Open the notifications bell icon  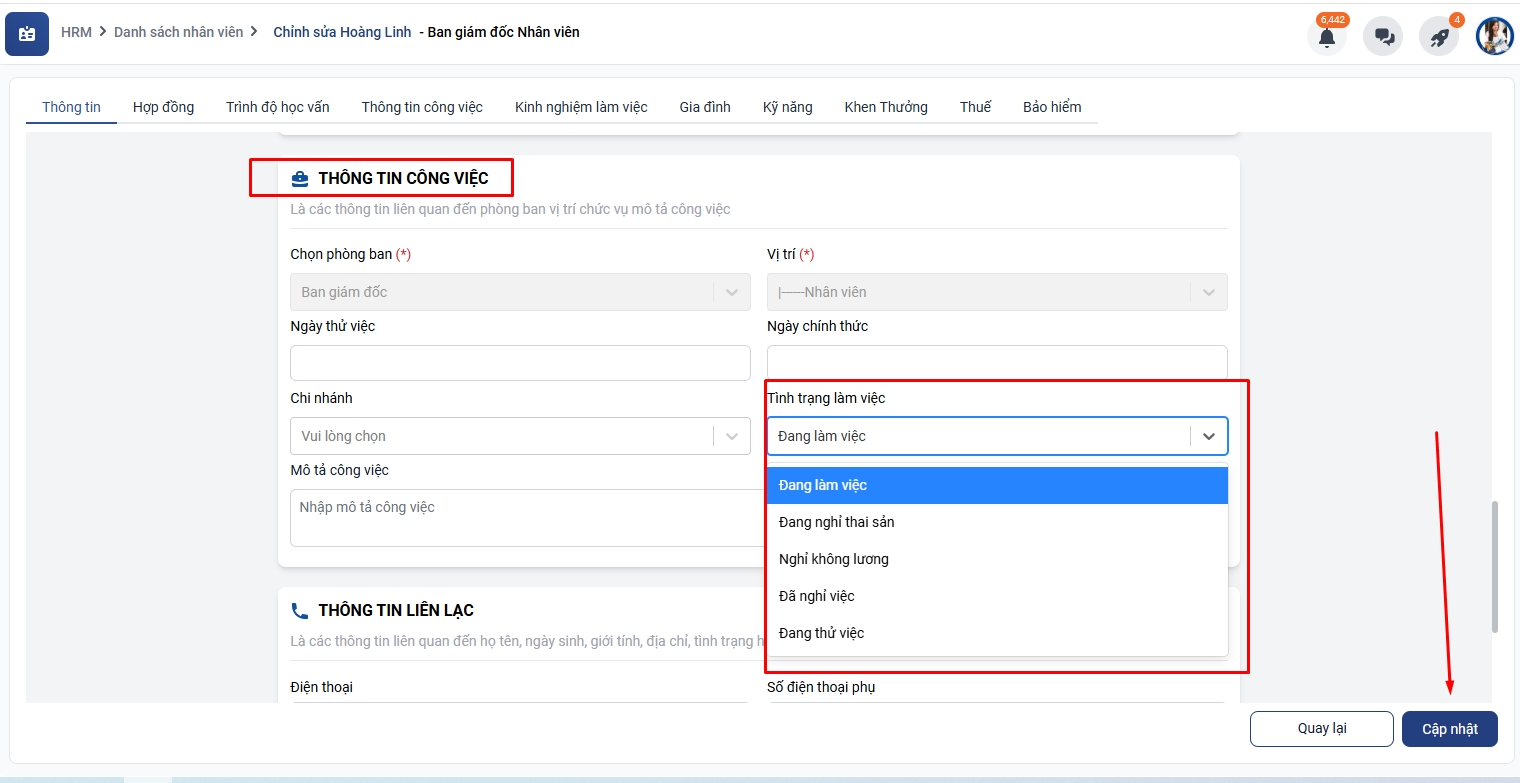pyautogui.click(x=1326, y=37)
